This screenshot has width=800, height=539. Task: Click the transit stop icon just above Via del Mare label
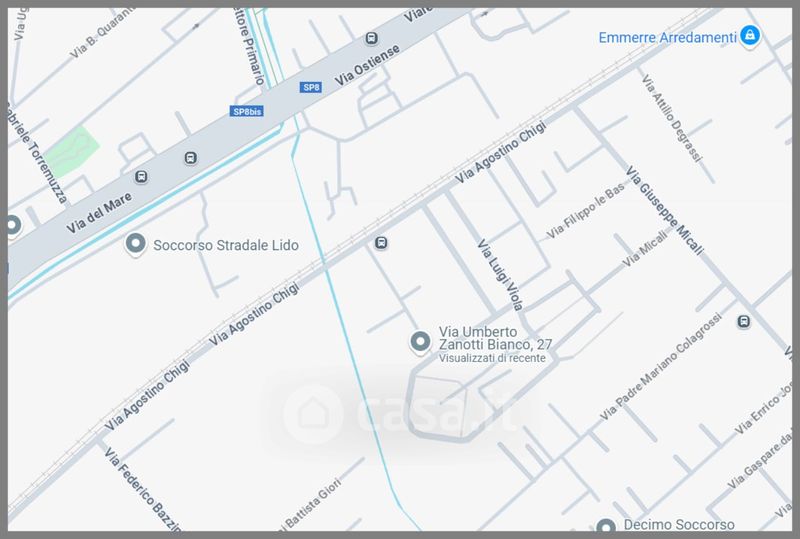(x=141, y=177)
